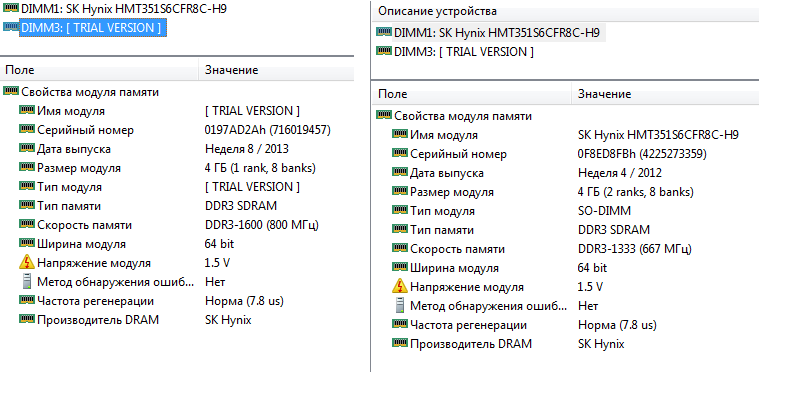Click memory chip icon of left highlighted DIMM3 entry
The height and width of the screenshot is (408, 792).
pos(11,26)
